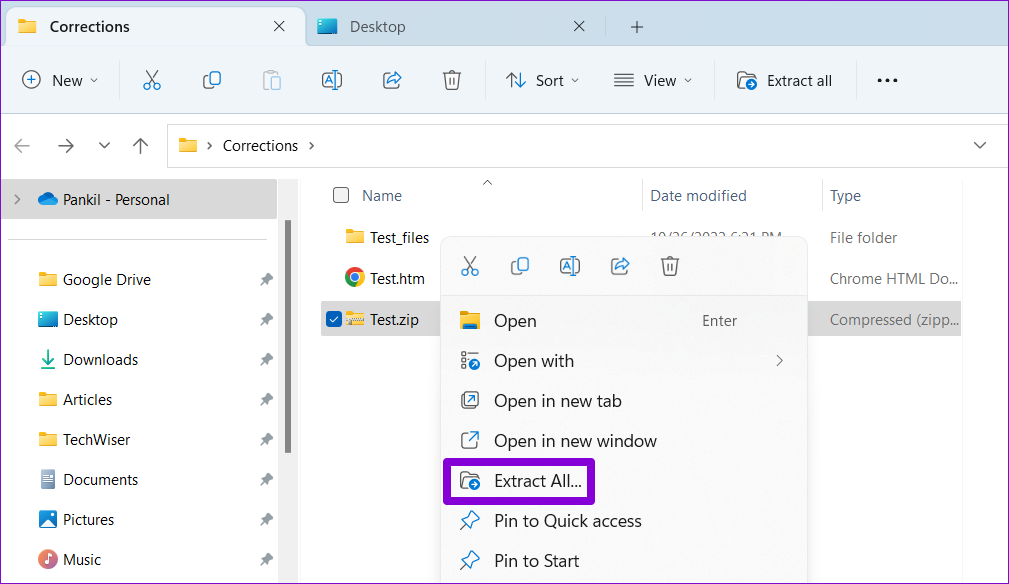
Task: Click chevron before Corrections in address bar
Action: coord(209,146)
